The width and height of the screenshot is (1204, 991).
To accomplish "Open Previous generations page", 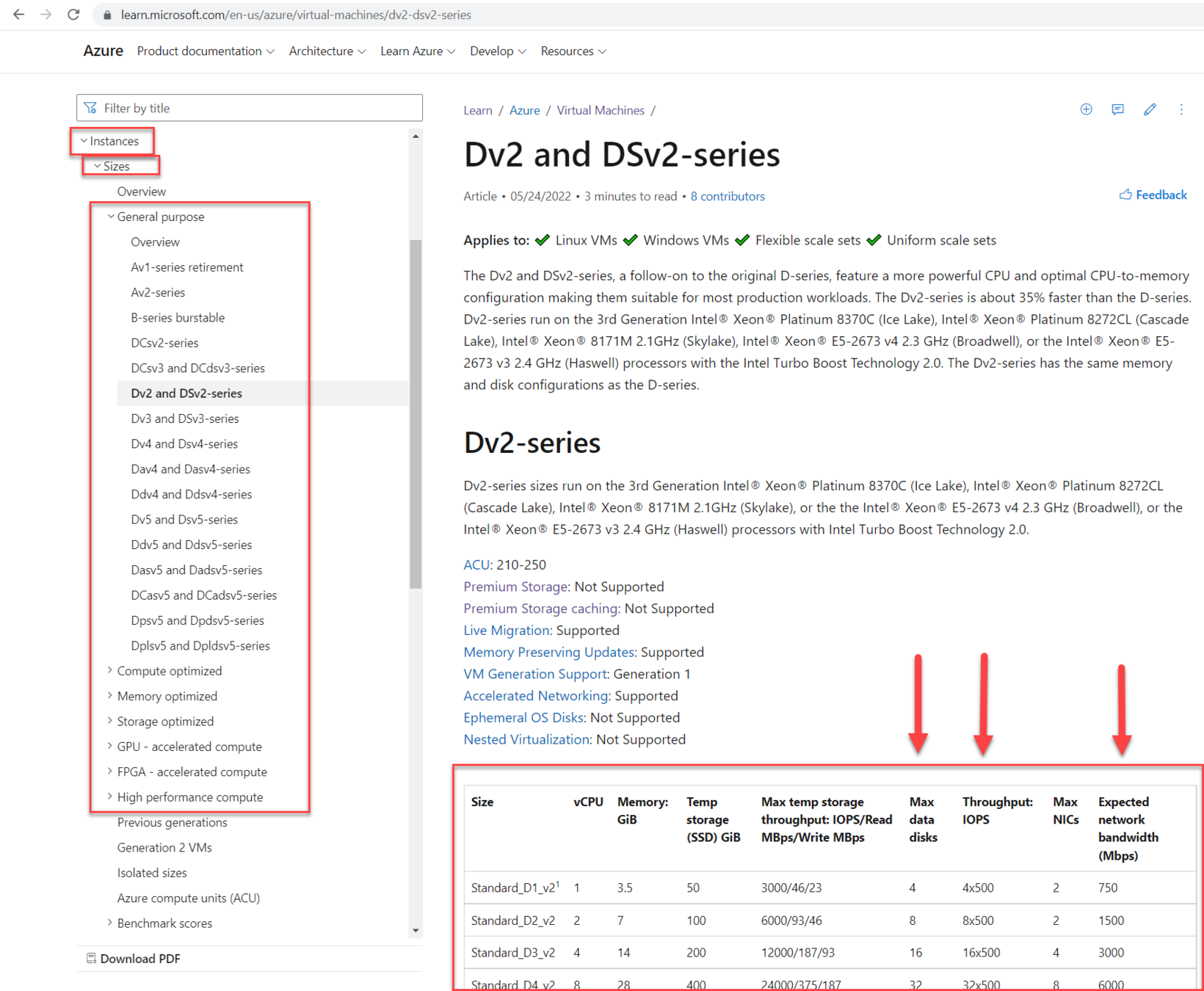I will pyautogui.click(x=173, y=822).
